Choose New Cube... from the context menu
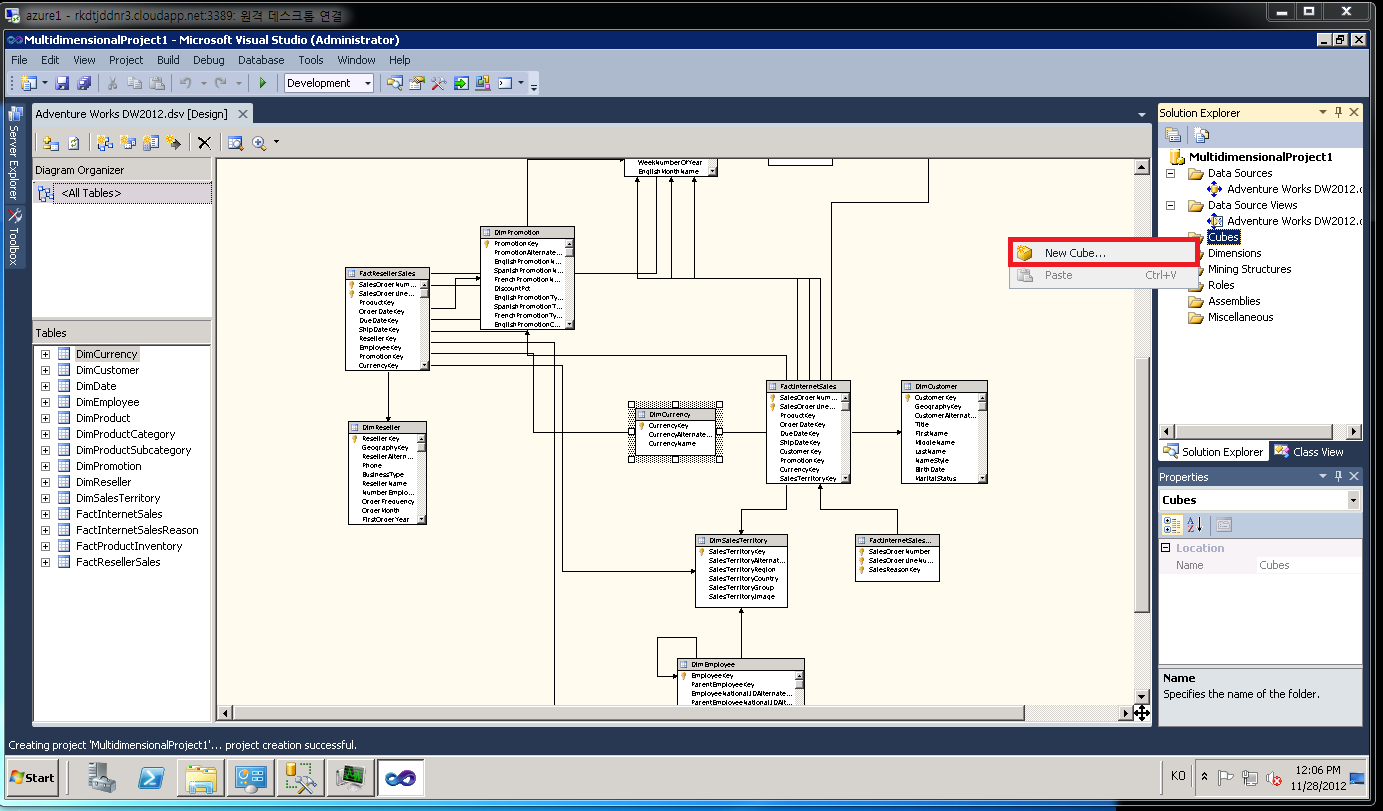Image resolution: width=1383 pixels, height=811 pixels. coord(1103,253)
